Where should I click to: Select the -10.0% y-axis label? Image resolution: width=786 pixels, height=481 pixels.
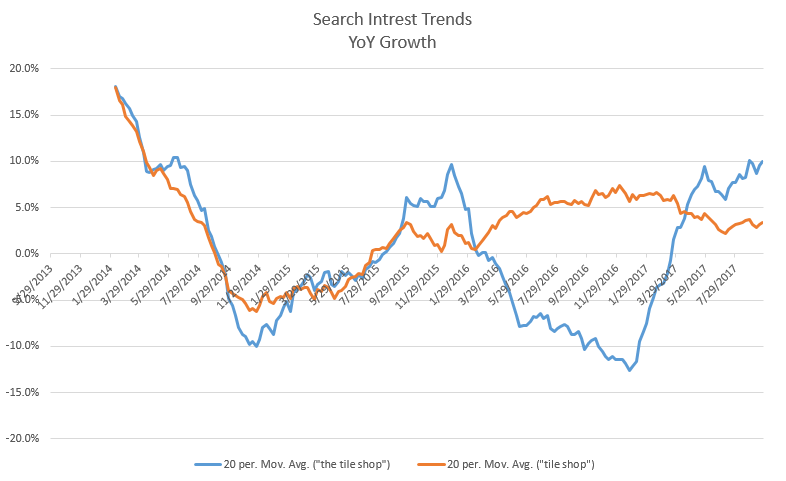pos(22,346)
